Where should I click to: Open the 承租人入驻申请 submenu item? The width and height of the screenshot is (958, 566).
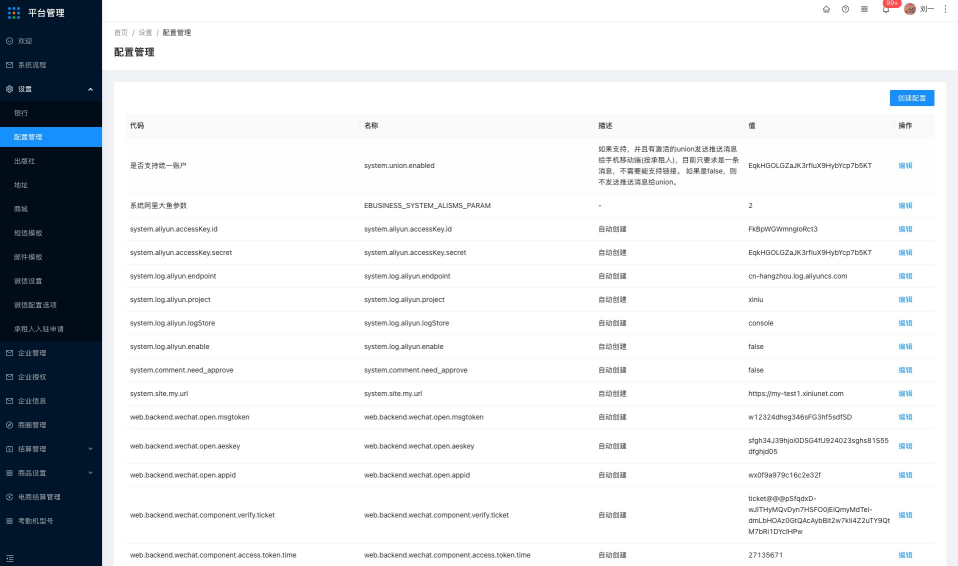[51, 329]
